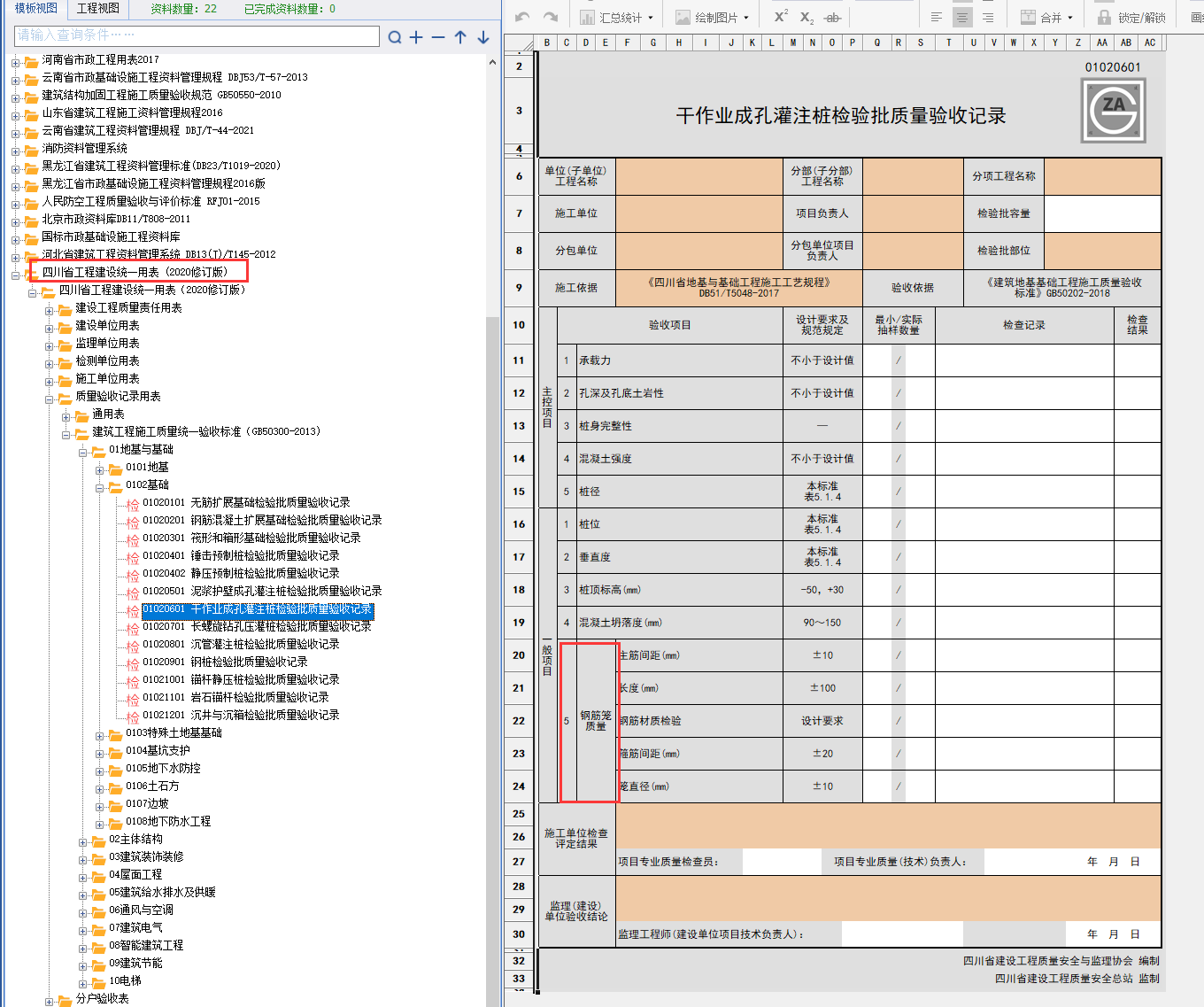The image size is (1204, 1007).
Task: Open the 合并 dropdown arrow
Action: click(1069, 18)
